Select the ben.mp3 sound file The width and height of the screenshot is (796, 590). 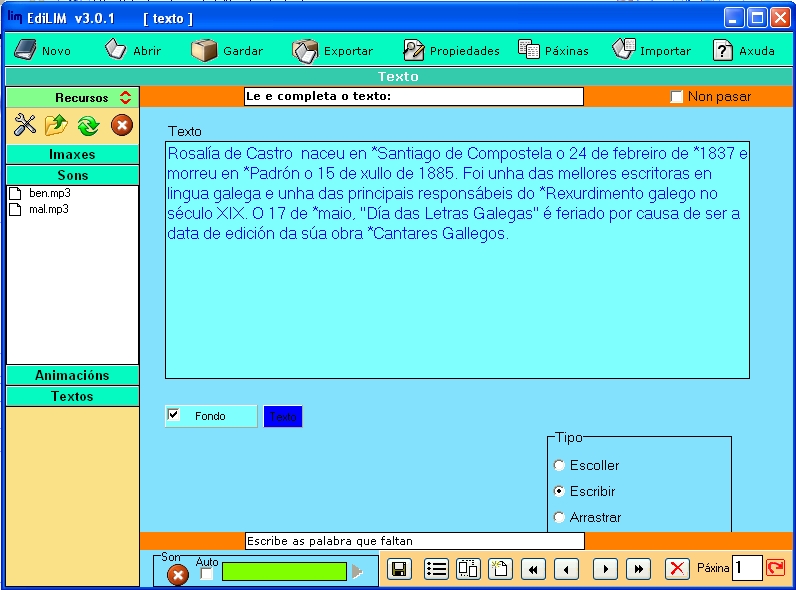[50, 193]
